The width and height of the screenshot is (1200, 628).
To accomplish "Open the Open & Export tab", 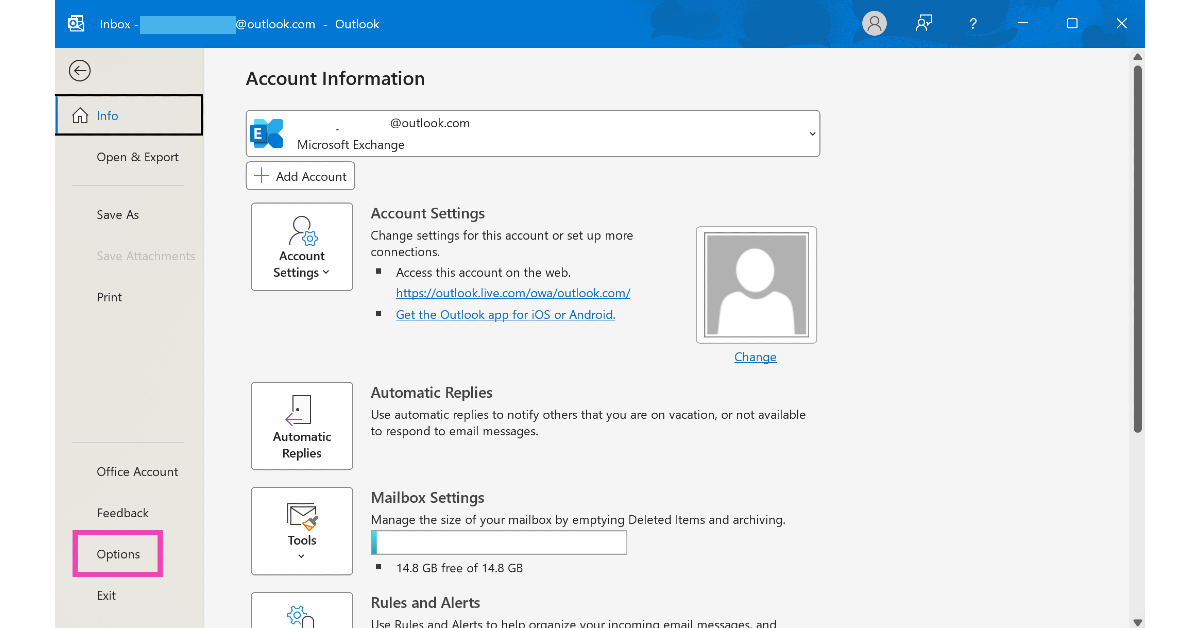I will click(137, 157).
